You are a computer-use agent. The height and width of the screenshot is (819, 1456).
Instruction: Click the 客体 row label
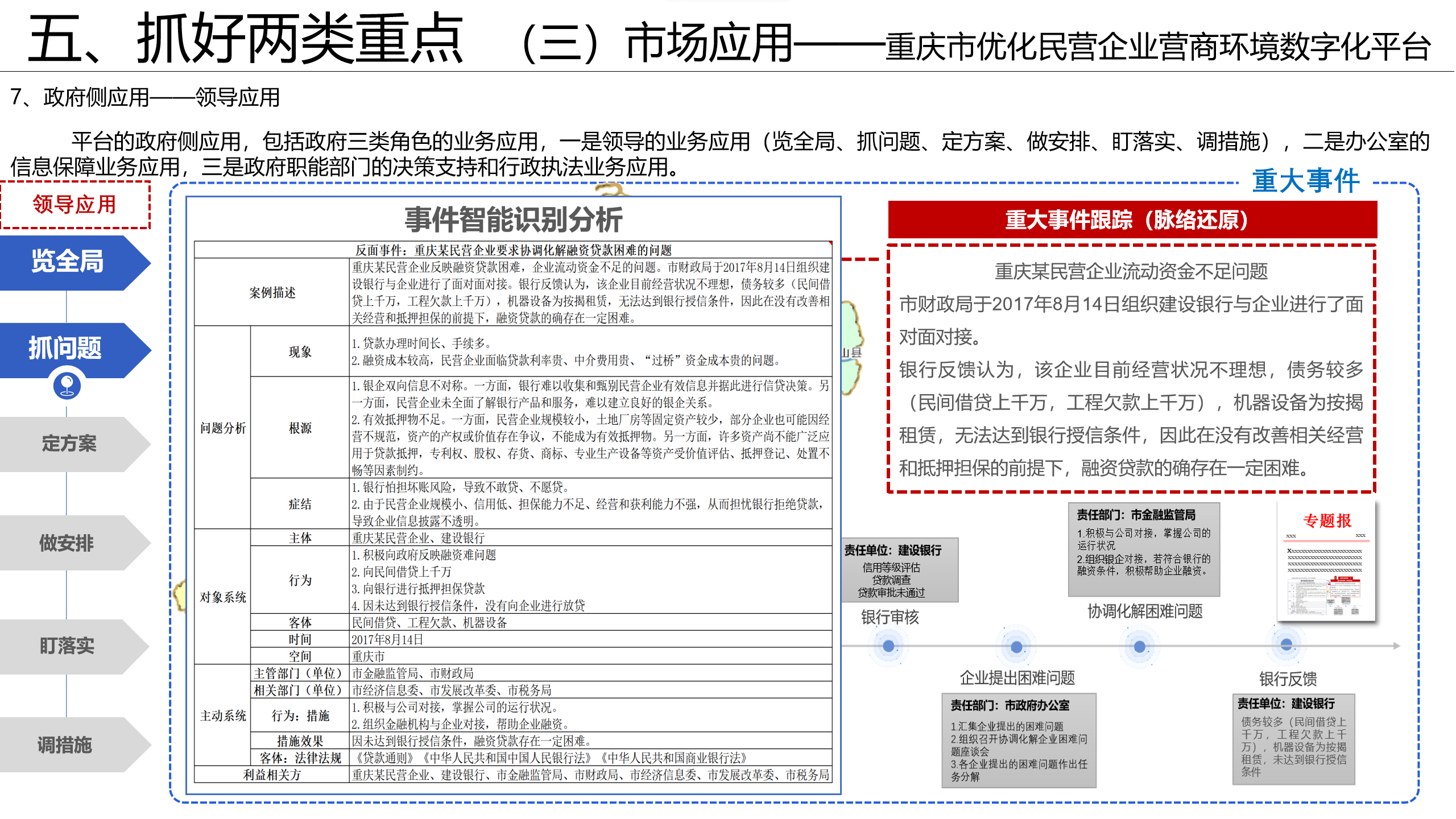300,622
